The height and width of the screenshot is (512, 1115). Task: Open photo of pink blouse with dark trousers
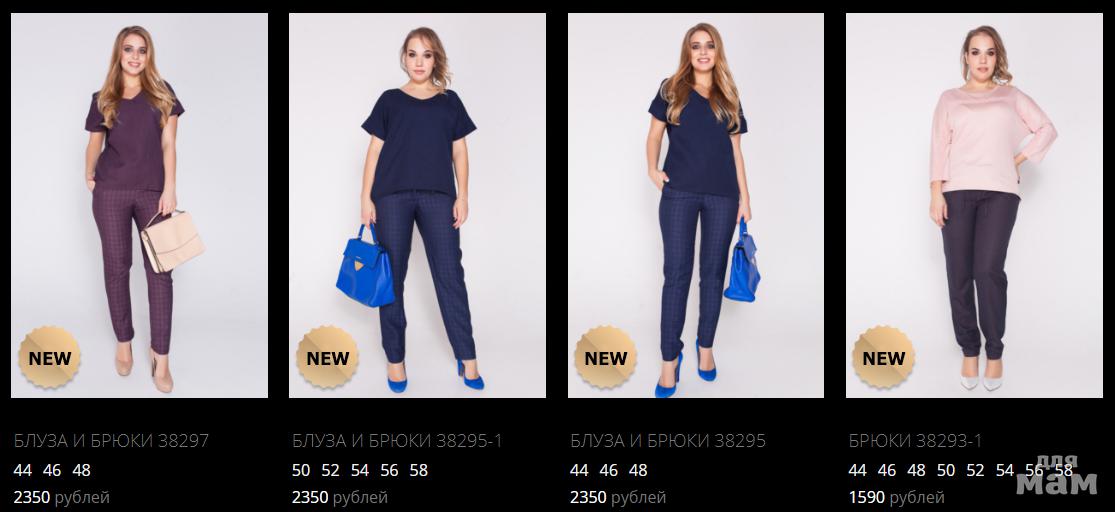point(974,206)
